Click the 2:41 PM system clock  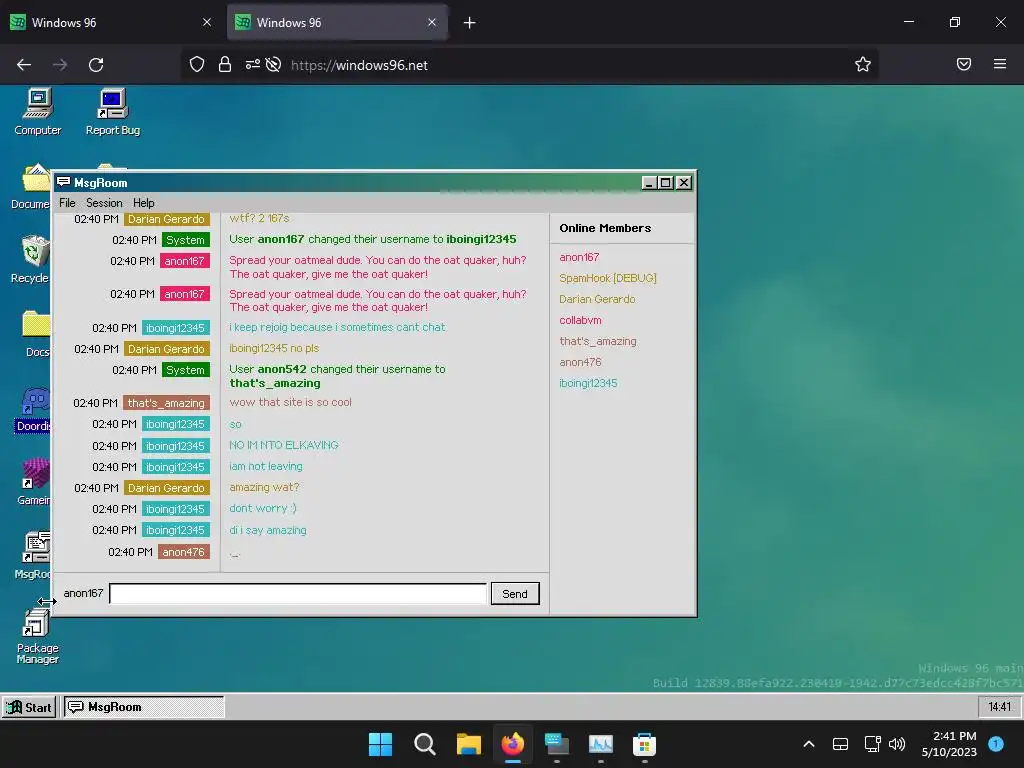[949, 744]
